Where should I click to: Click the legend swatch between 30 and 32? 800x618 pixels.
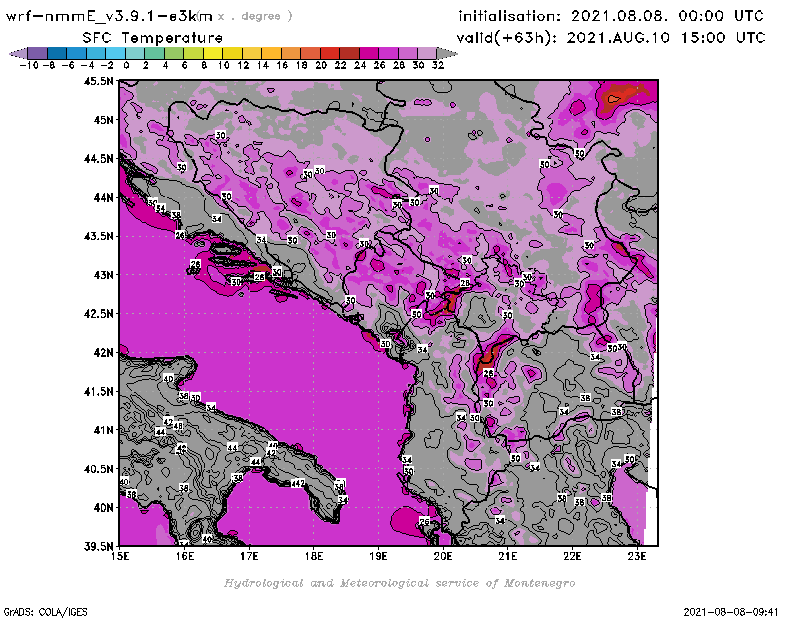427,53
